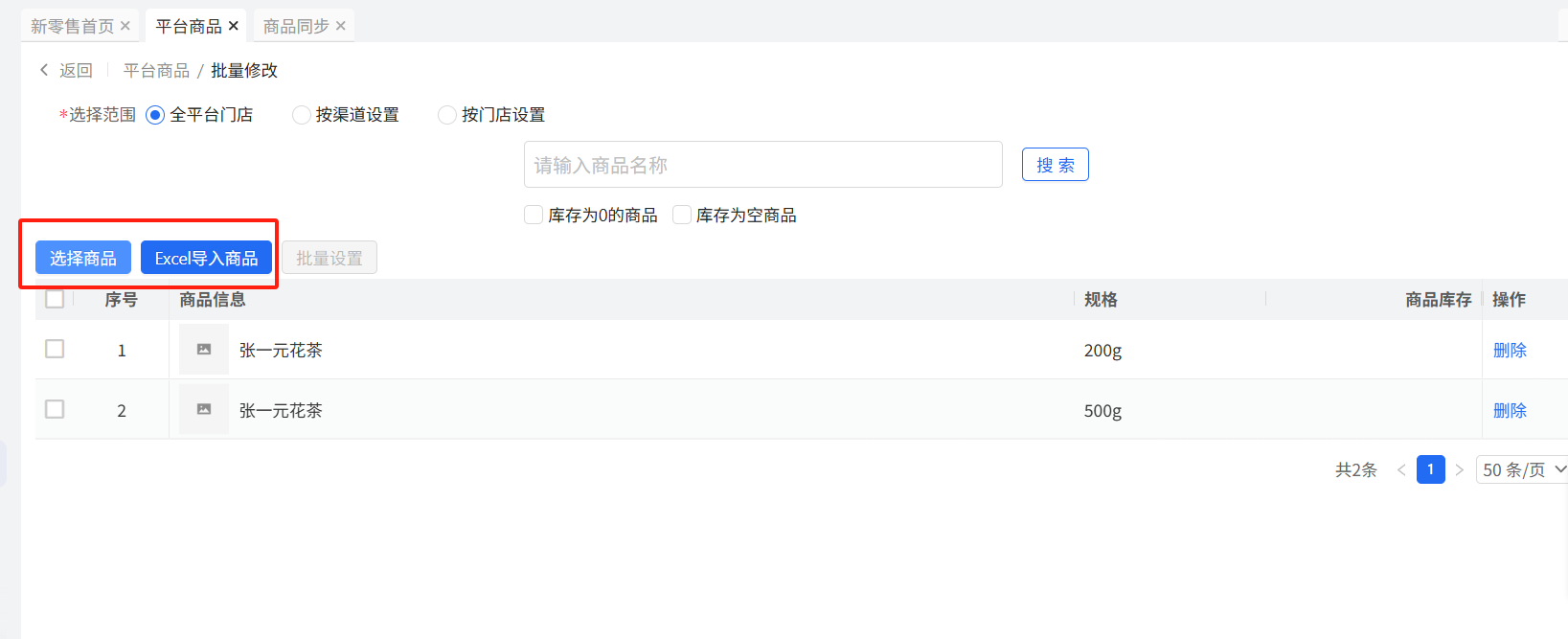1568x639 pixels.
Task: Click the 200g specification cell
Action: pyautogui.click(x=1102, y=351)
